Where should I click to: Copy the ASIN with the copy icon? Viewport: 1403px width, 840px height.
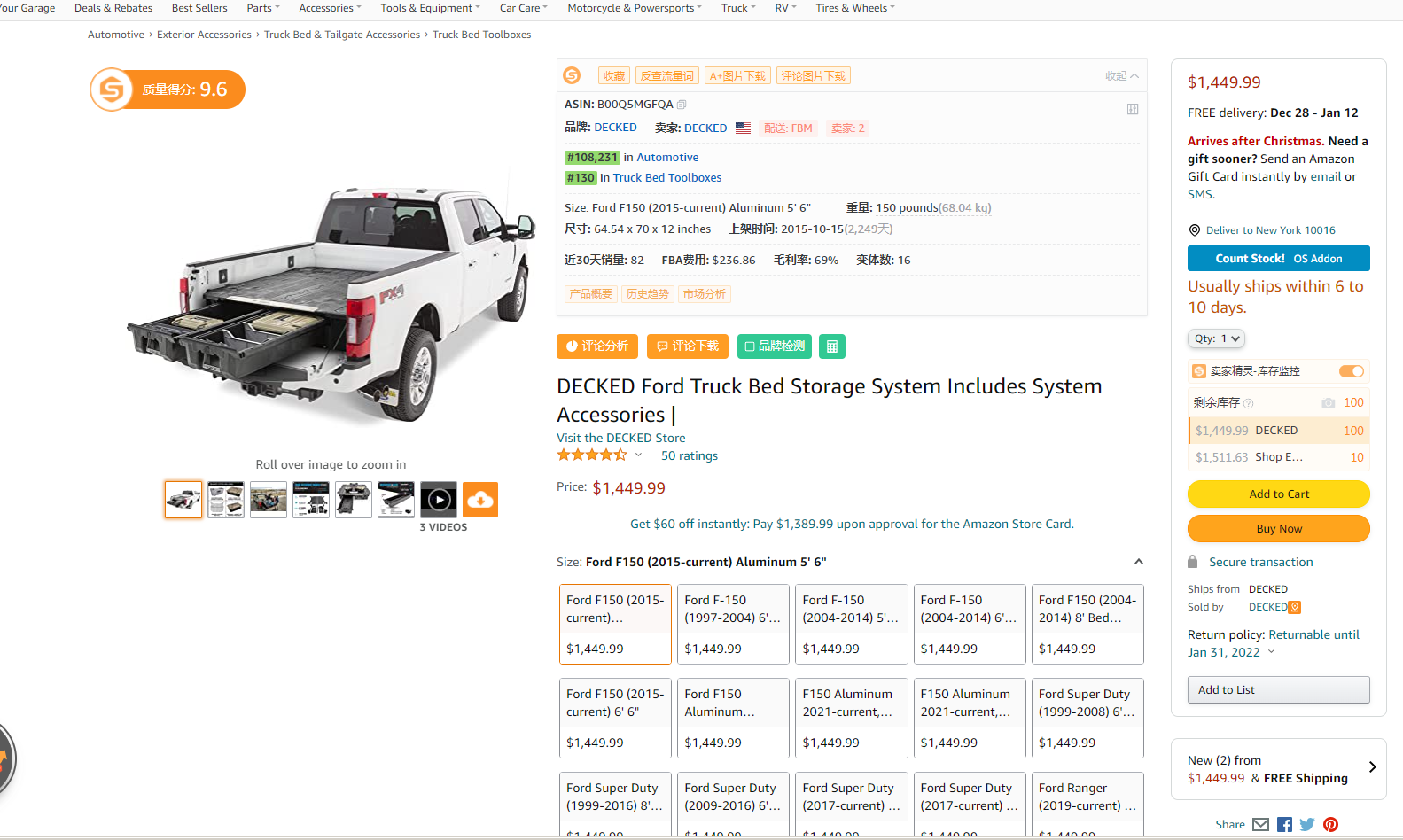pos(682,105)
